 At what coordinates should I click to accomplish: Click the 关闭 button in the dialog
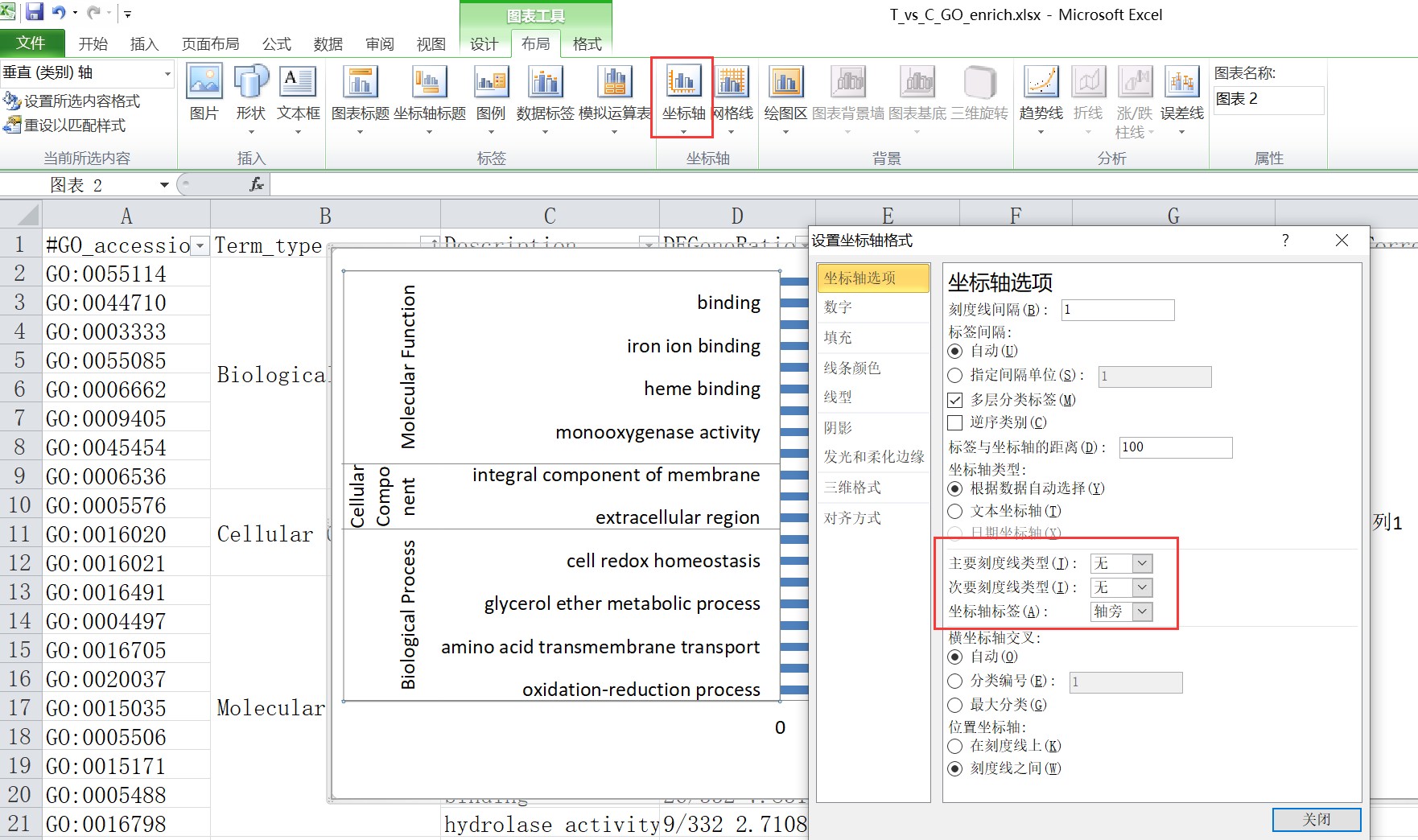click(x=1317, y=819)
